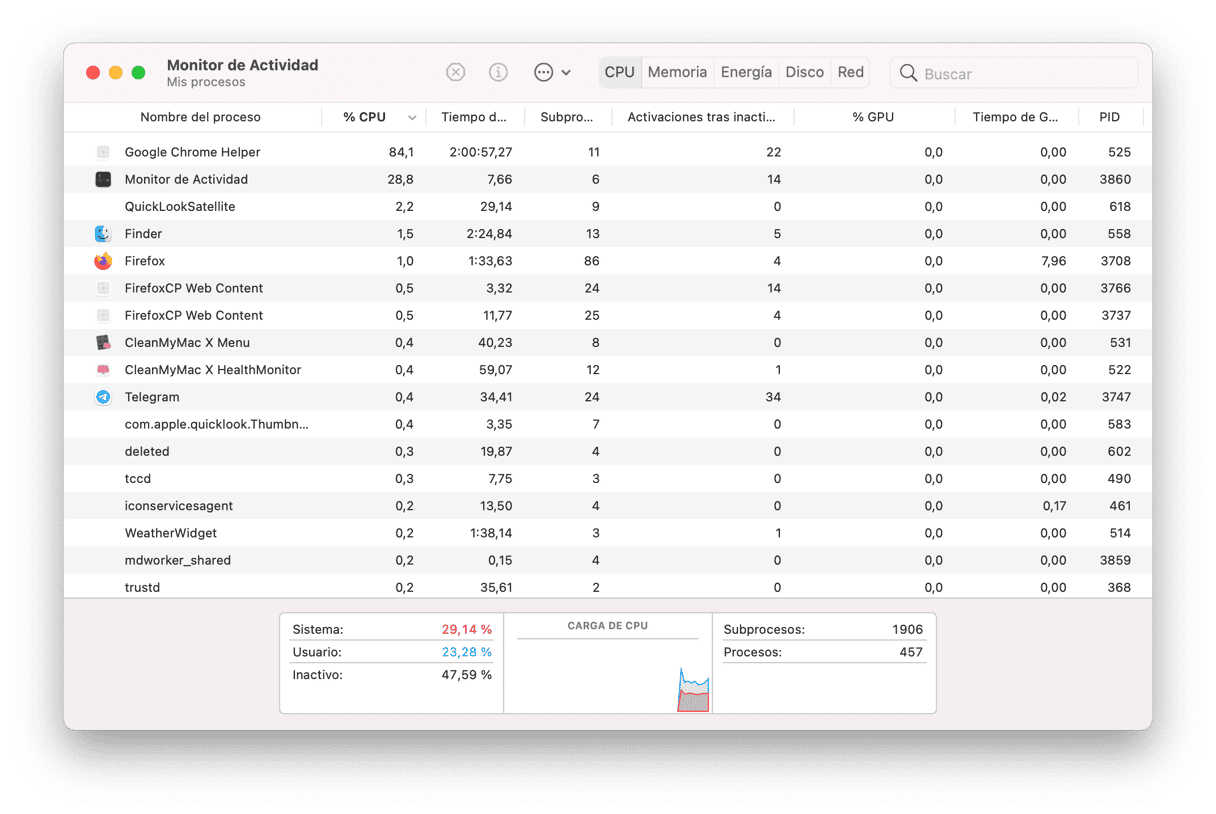
Task: Select the WeatherWidget process row
Action: [608, 533]
